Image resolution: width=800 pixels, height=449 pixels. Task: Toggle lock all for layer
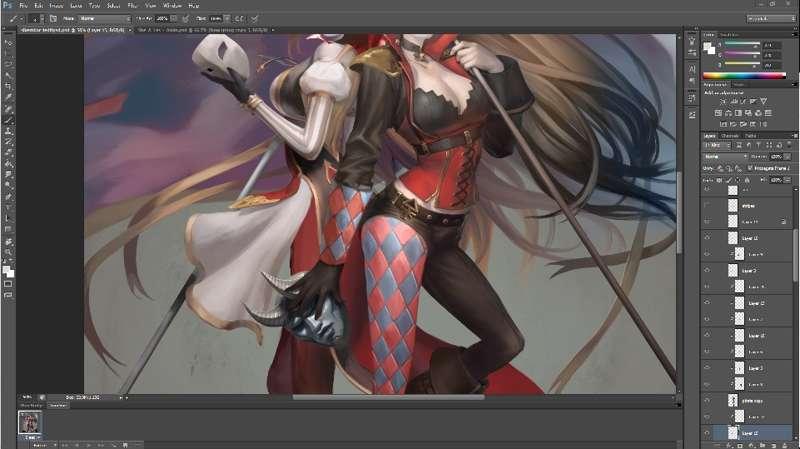(747, 180)
